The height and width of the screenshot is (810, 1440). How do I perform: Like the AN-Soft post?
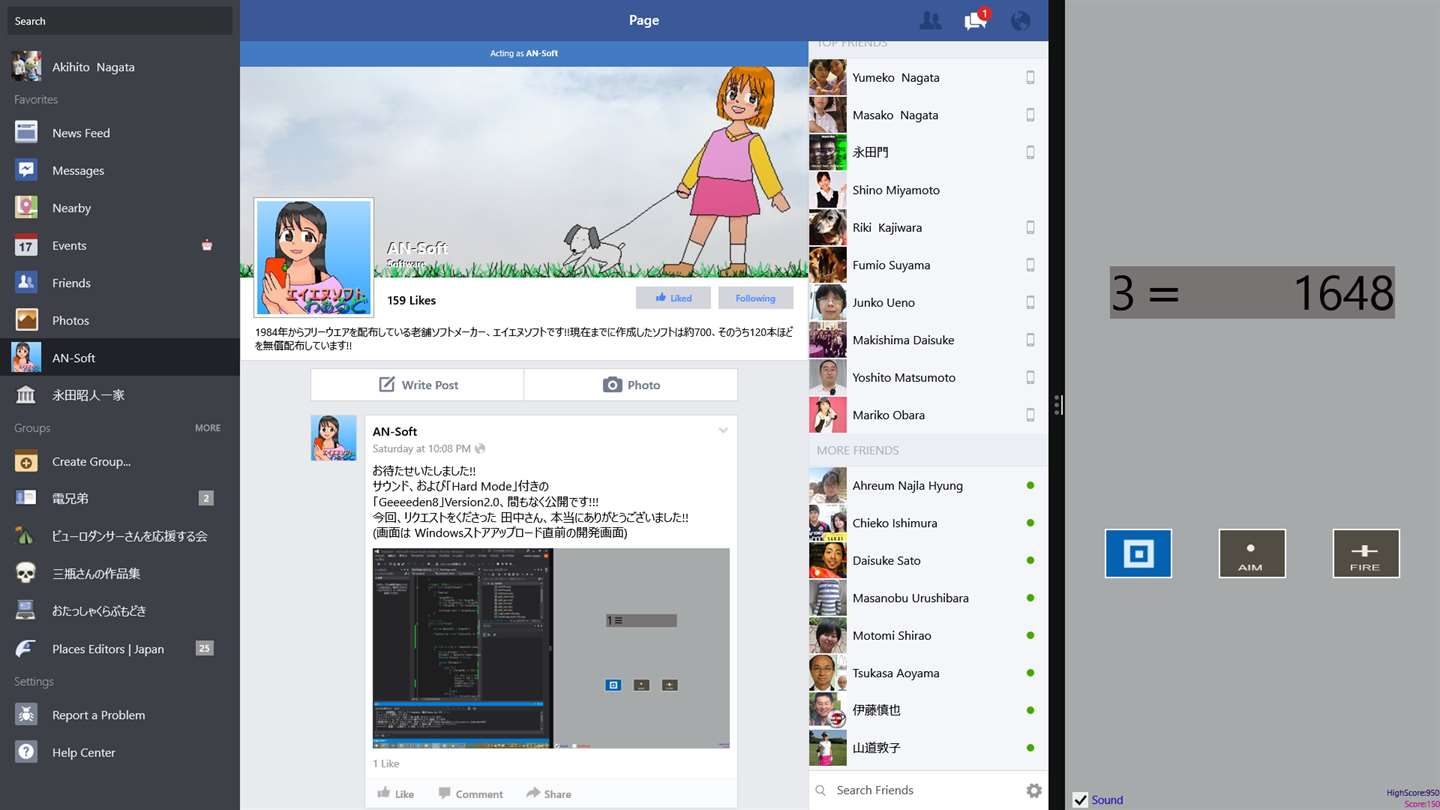(x=396, y=794)
